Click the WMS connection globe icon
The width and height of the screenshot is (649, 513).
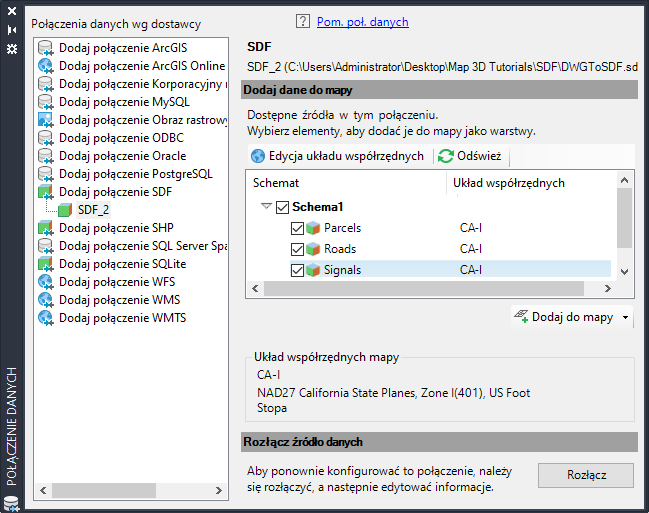[46, 300]
